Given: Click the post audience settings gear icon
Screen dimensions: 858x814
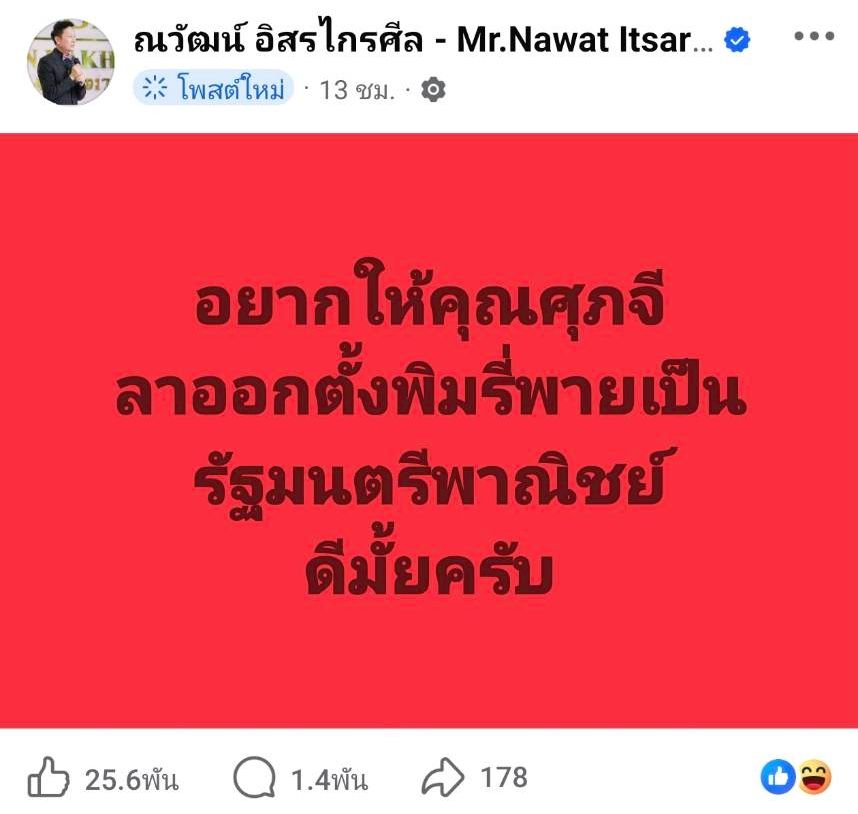Looking at the screenshot, I should point(433,89).
